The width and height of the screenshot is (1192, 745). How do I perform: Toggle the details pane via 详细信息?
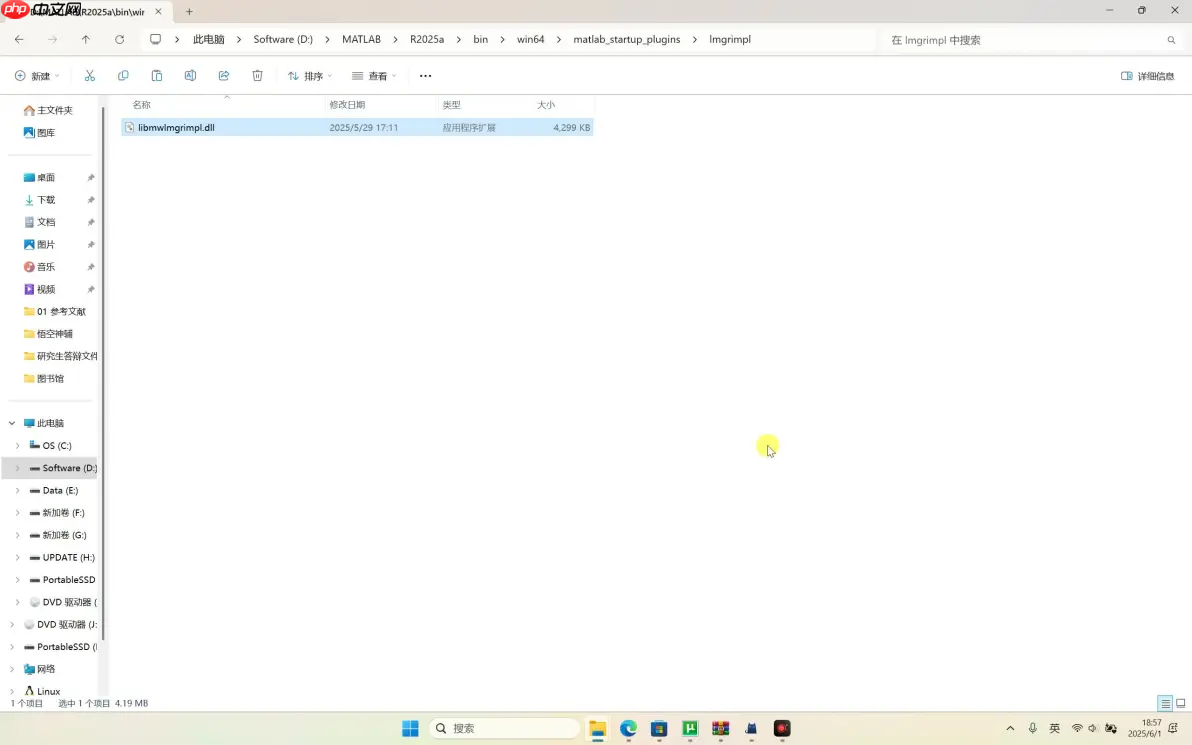click(1148, 75)
